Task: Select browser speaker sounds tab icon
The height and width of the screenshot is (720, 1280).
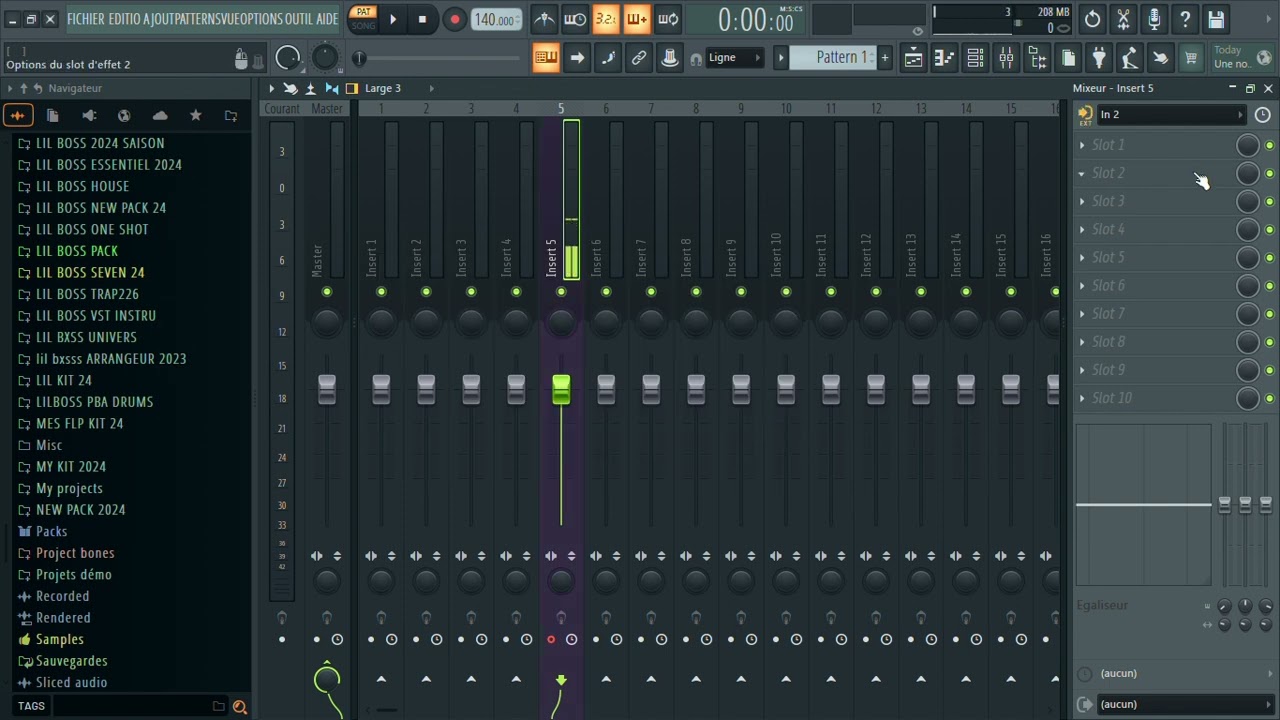Action: (x=89, y=116)
